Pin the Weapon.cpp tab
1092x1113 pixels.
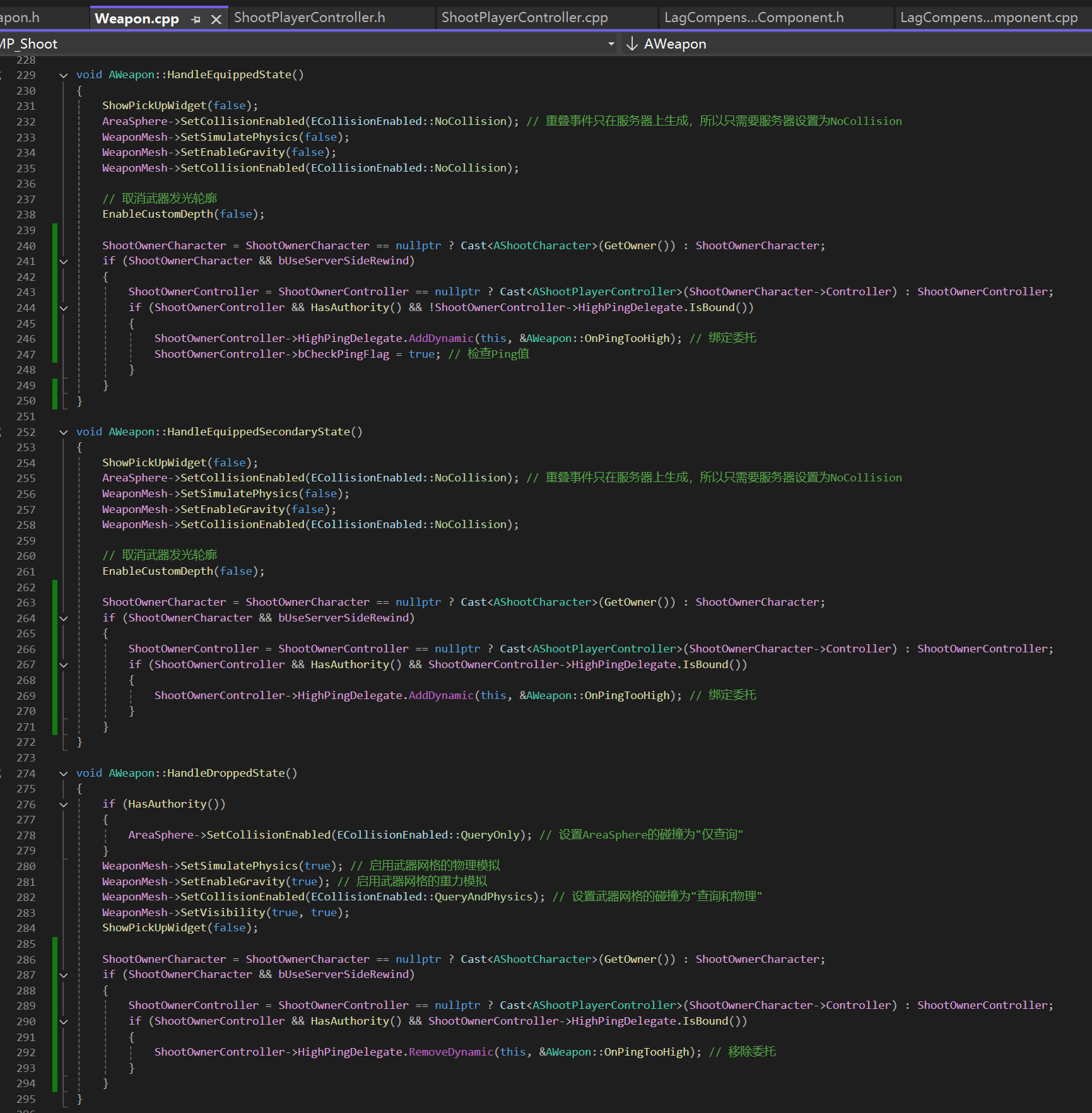click(196, 20)
